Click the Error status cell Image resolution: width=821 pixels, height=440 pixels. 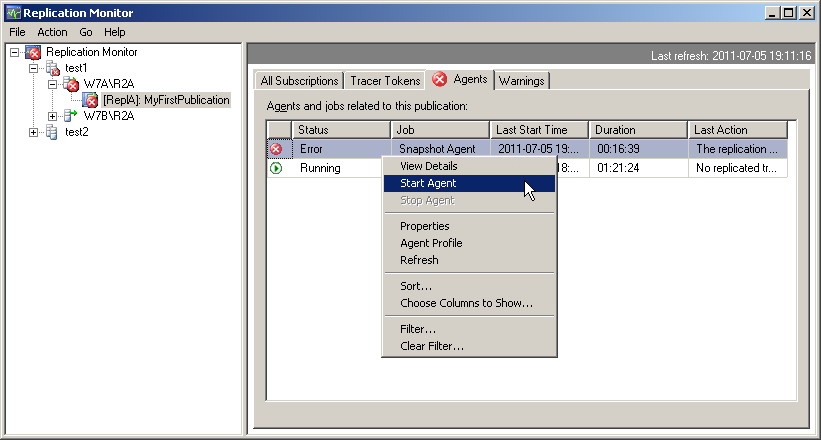coord(341,149)
